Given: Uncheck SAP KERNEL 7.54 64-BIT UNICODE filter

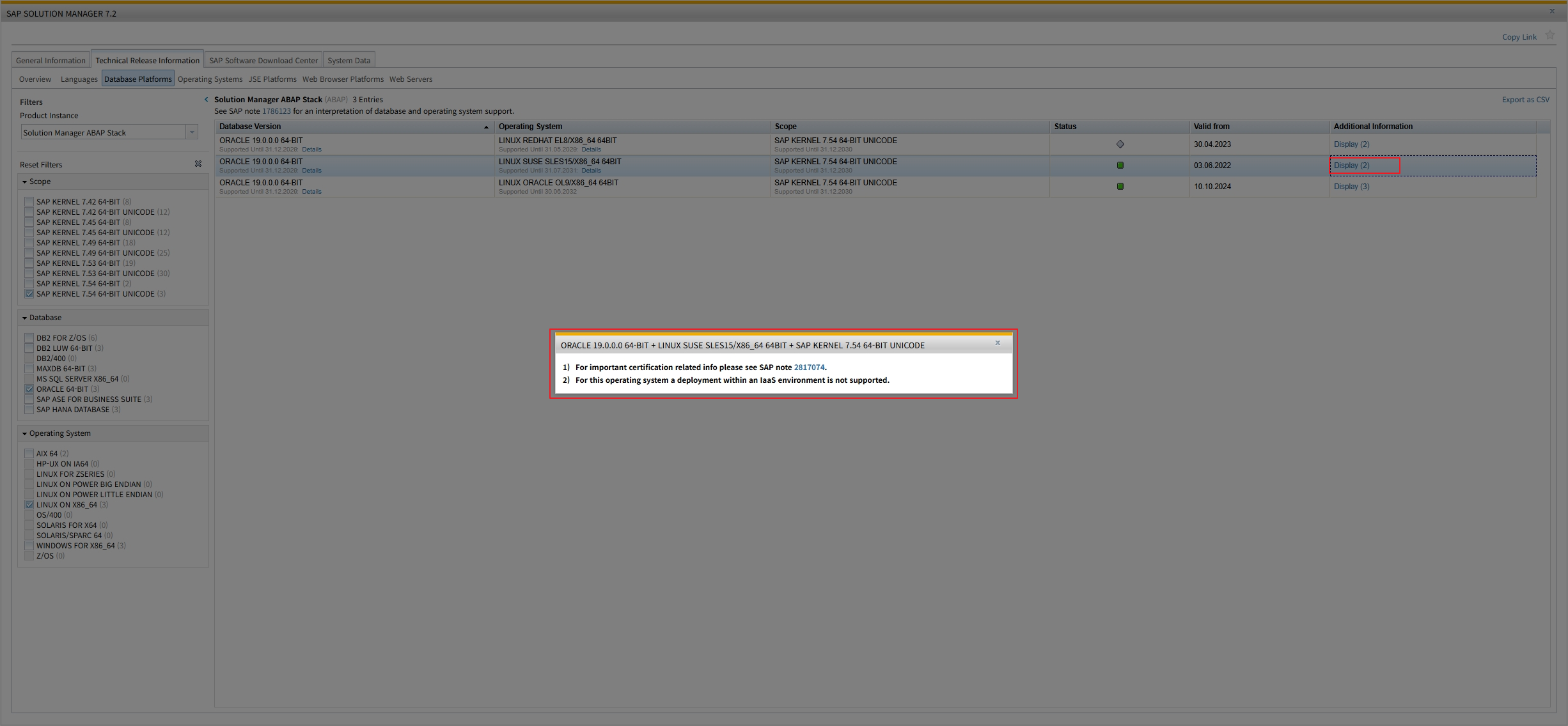Looking at the screenshot, I should (29, 294).
